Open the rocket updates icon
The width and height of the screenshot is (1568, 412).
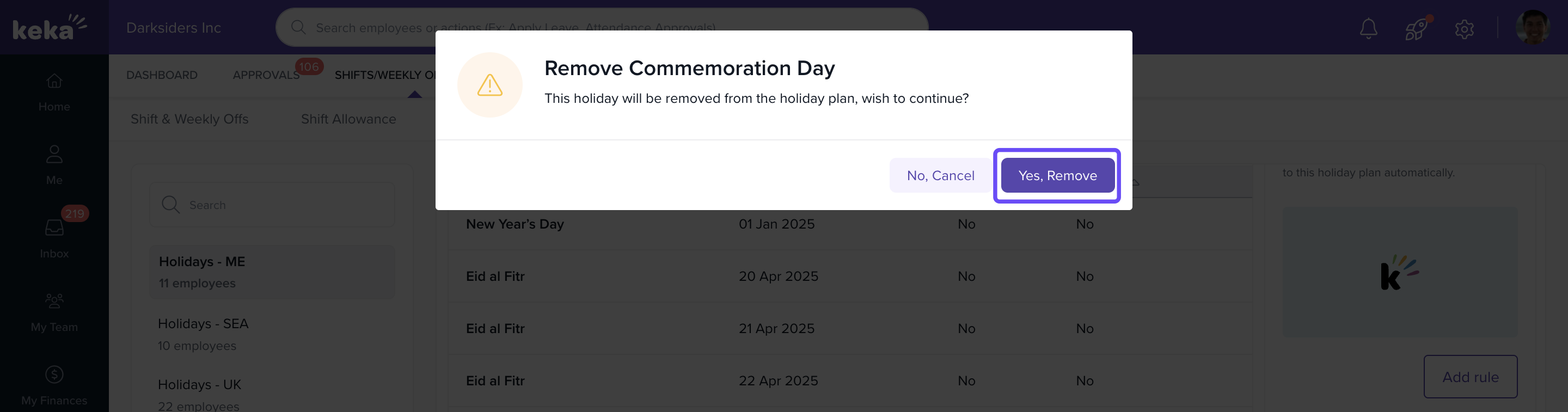(x=1416, y=28)
